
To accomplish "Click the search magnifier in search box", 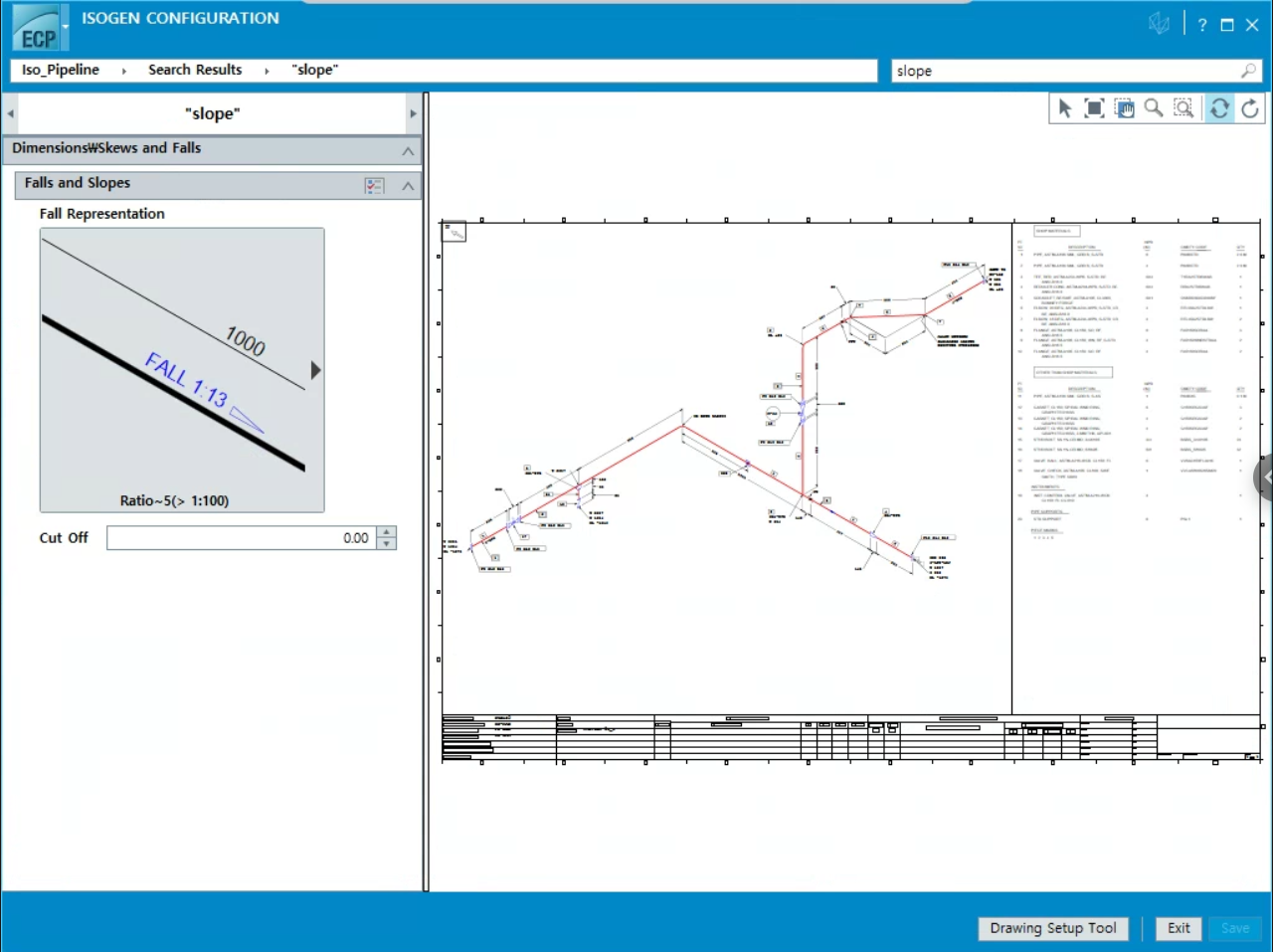I will [x=1248, y=71].
